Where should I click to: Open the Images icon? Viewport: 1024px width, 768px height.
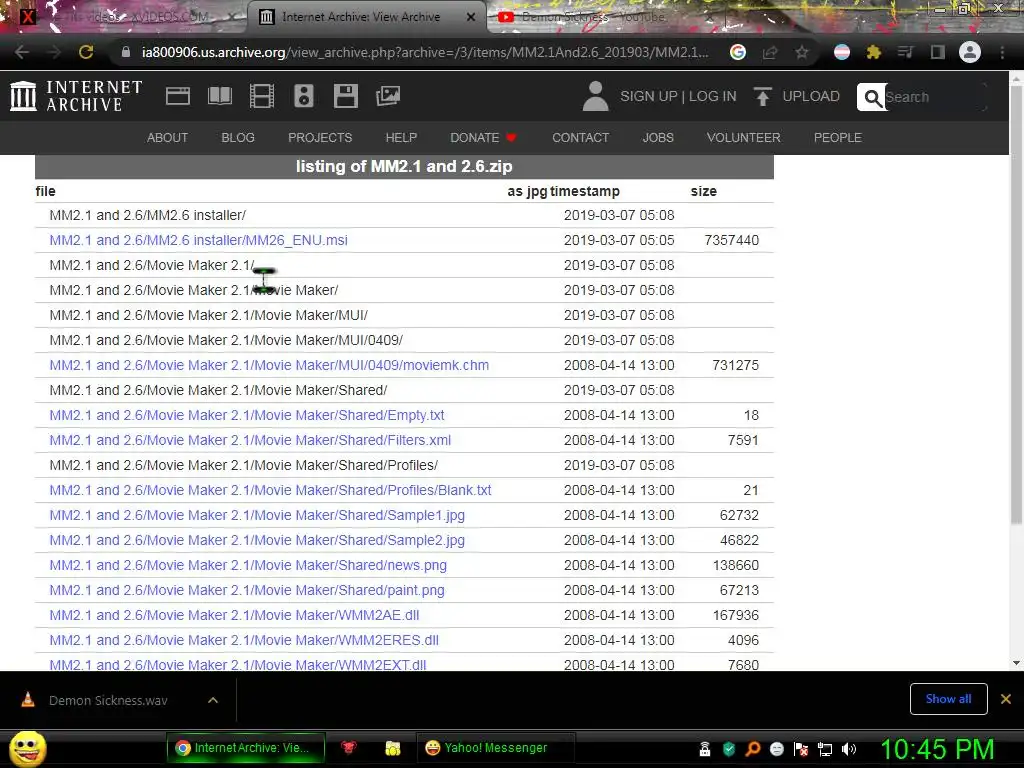[388, 96]
